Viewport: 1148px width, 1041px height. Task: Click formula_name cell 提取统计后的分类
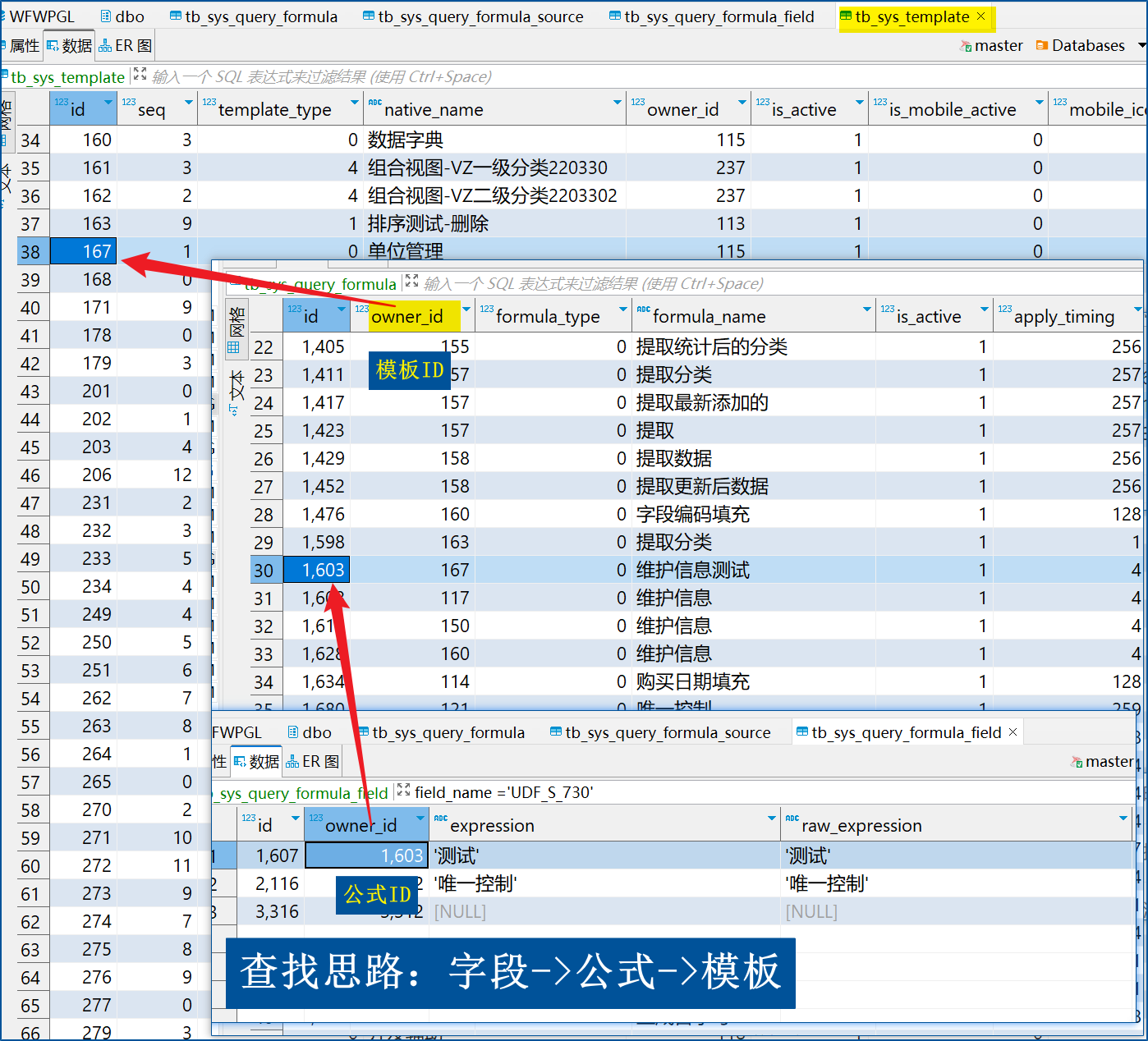click(754, 346)
